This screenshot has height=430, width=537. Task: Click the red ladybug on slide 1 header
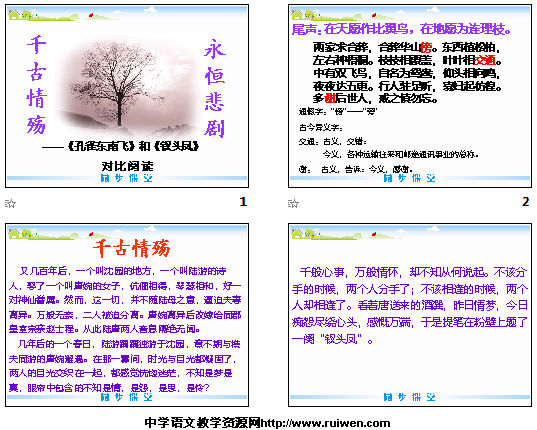point(91,15)
